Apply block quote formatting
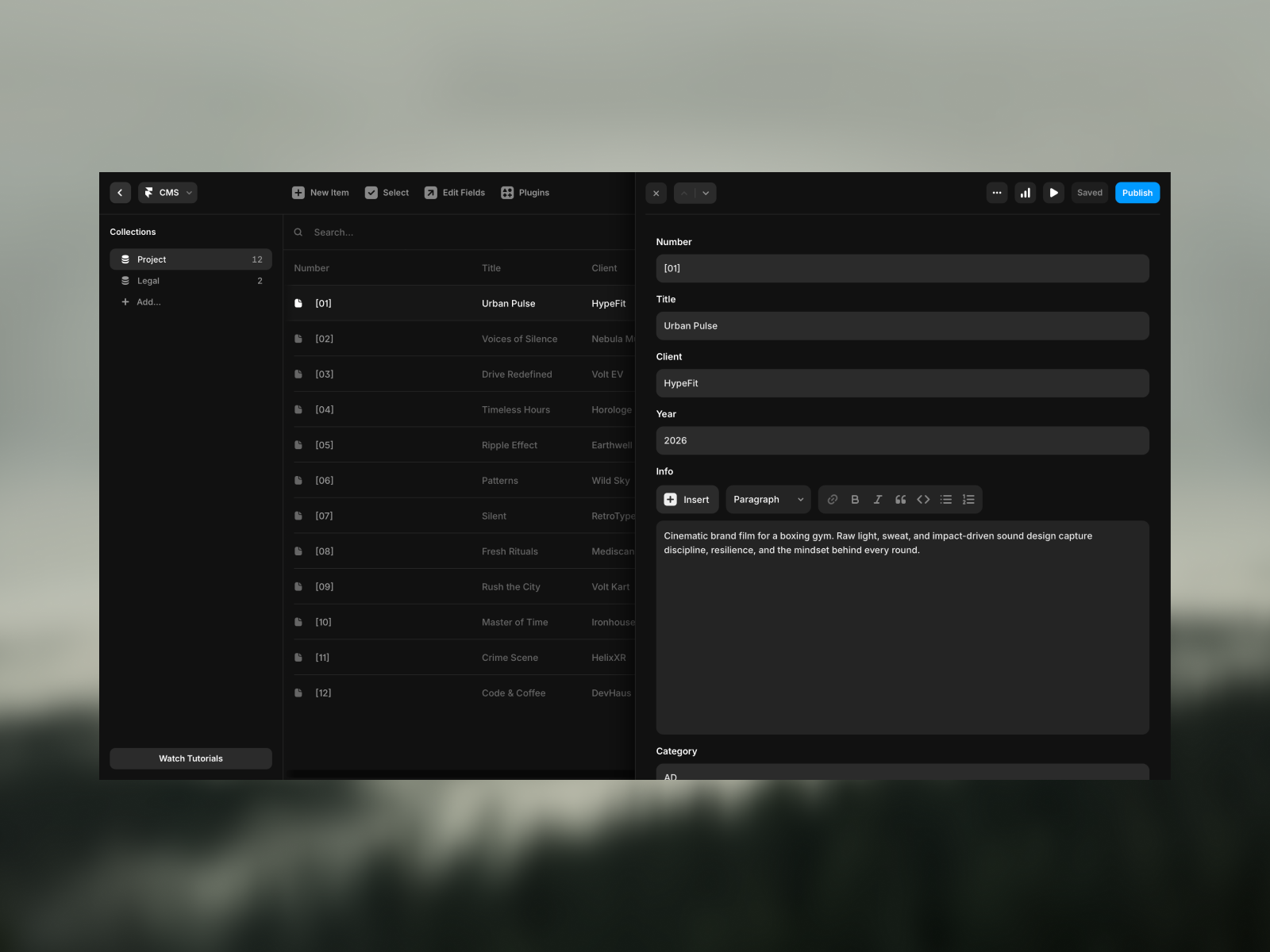Screen dimensions: 1270x952 900,500
